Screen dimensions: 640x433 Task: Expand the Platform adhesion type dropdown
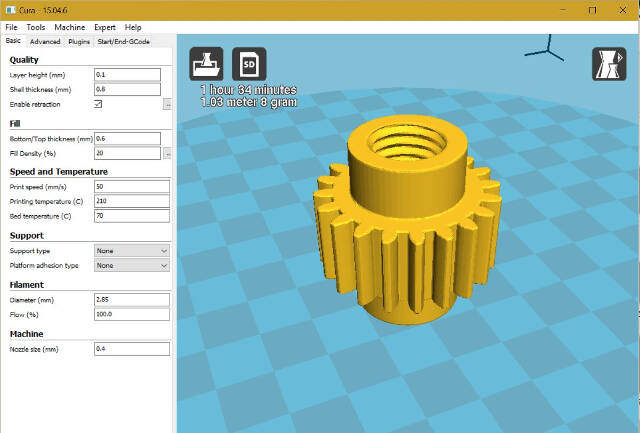[x=132, y=265]
